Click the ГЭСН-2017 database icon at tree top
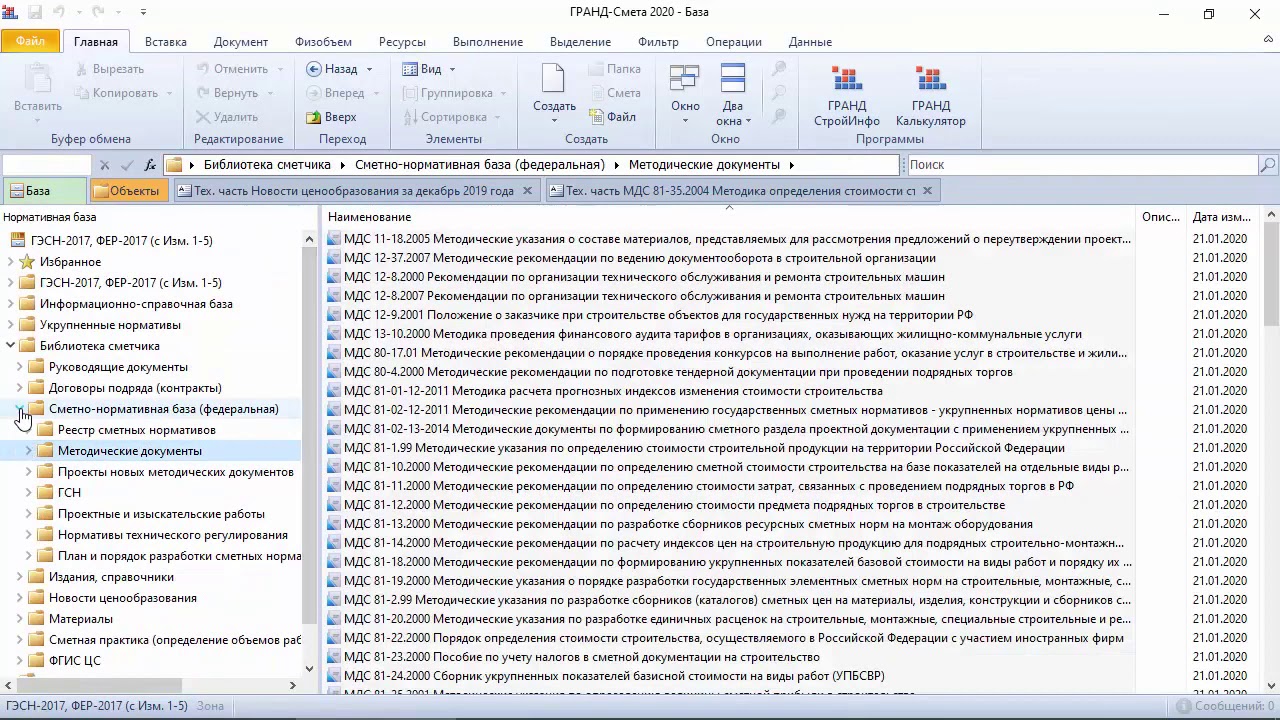Viewport: 1280px width, 720px height. [x=17, y=241]
